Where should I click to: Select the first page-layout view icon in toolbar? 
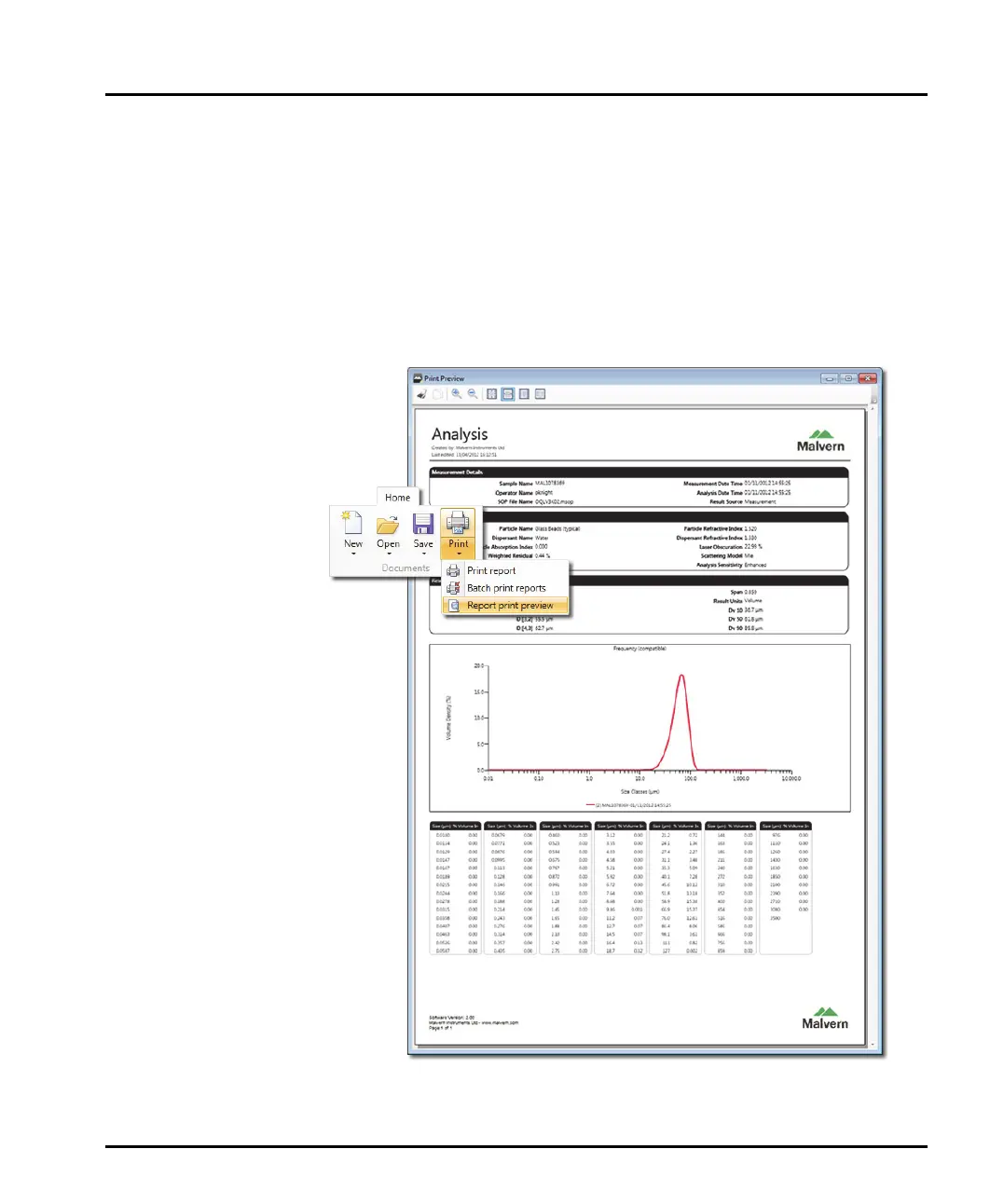491,394
